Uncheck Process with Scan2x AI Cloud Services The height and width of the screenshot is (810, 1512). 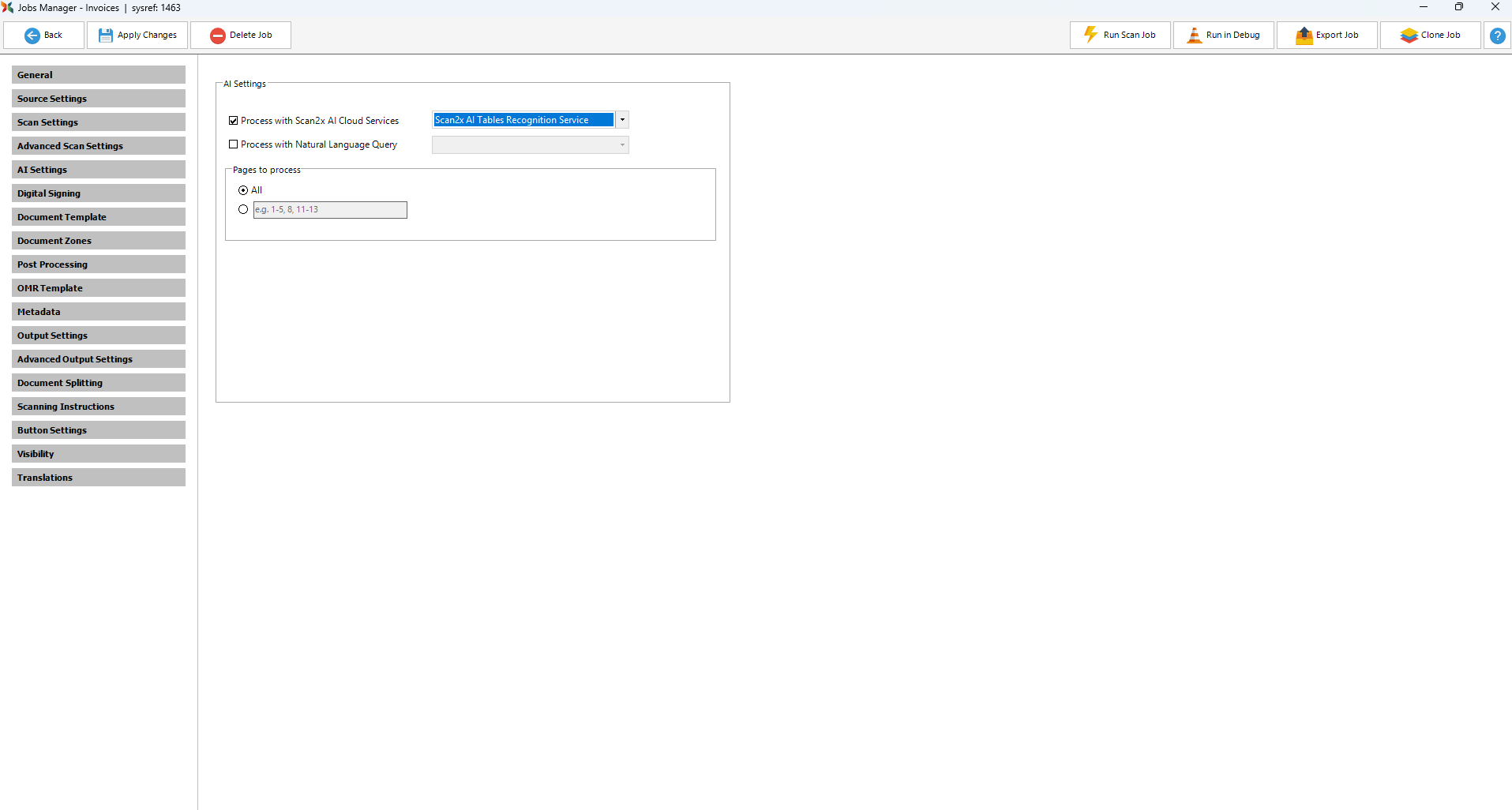tap(234, 121)
